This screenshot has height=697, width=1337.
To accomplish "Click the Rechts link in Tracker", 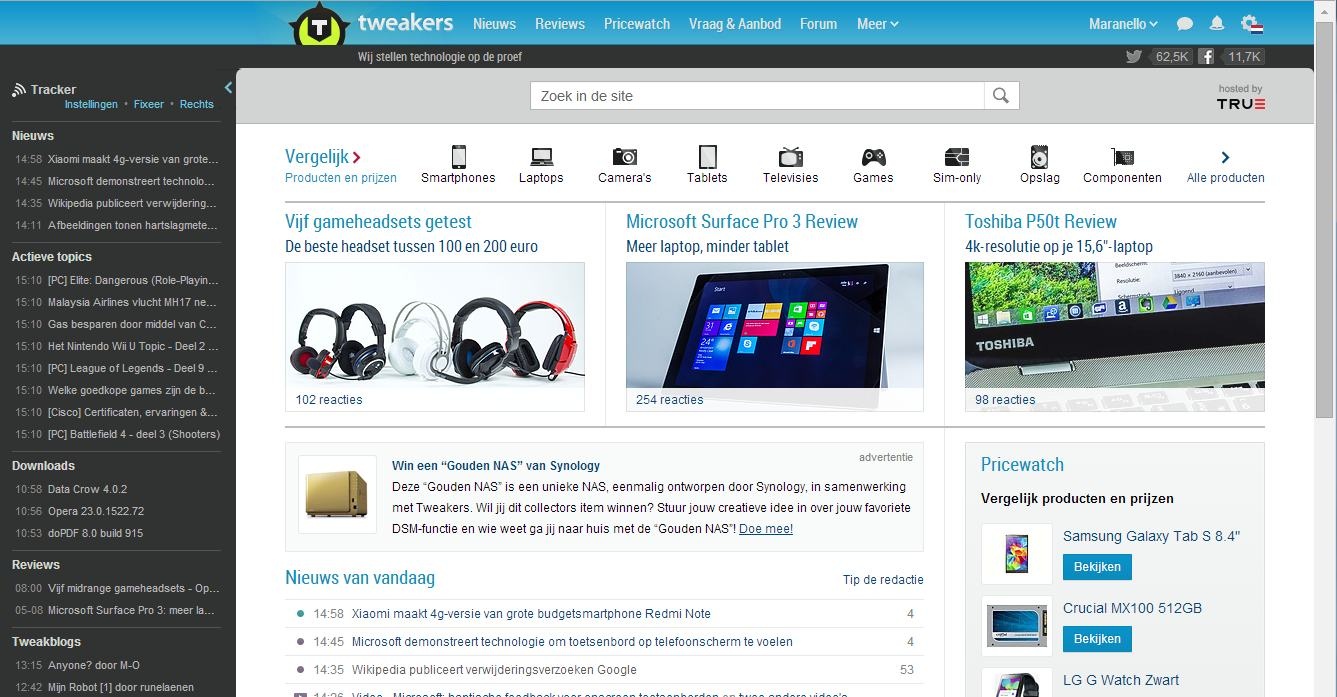I will 197,104.
